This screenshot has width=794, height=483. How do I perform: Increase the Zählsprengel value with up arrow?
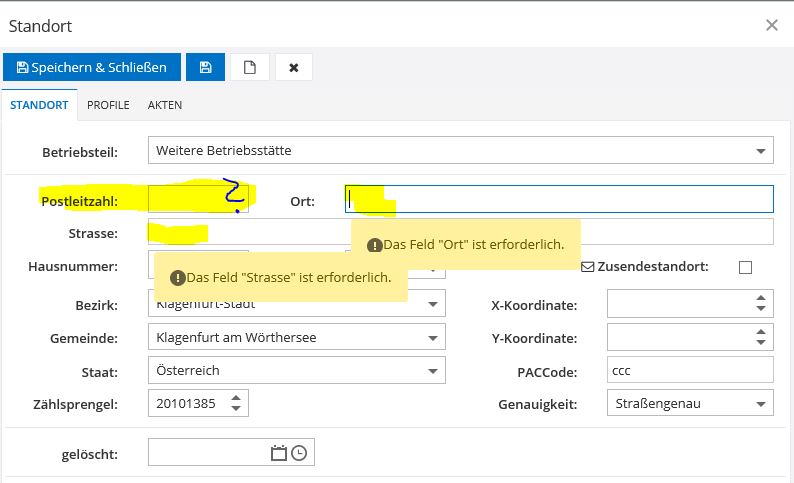tap(236, 398)
